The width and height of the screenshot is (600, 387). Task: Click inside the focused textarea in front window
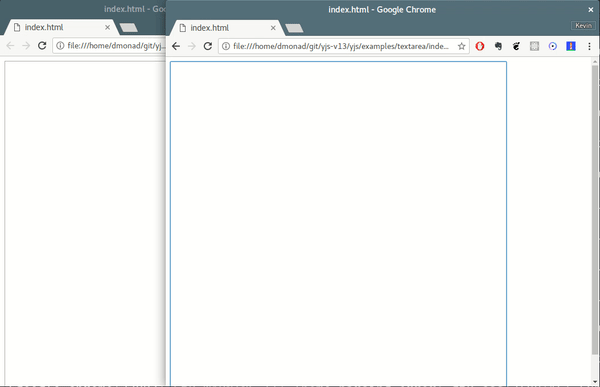(x=339, y=224)
